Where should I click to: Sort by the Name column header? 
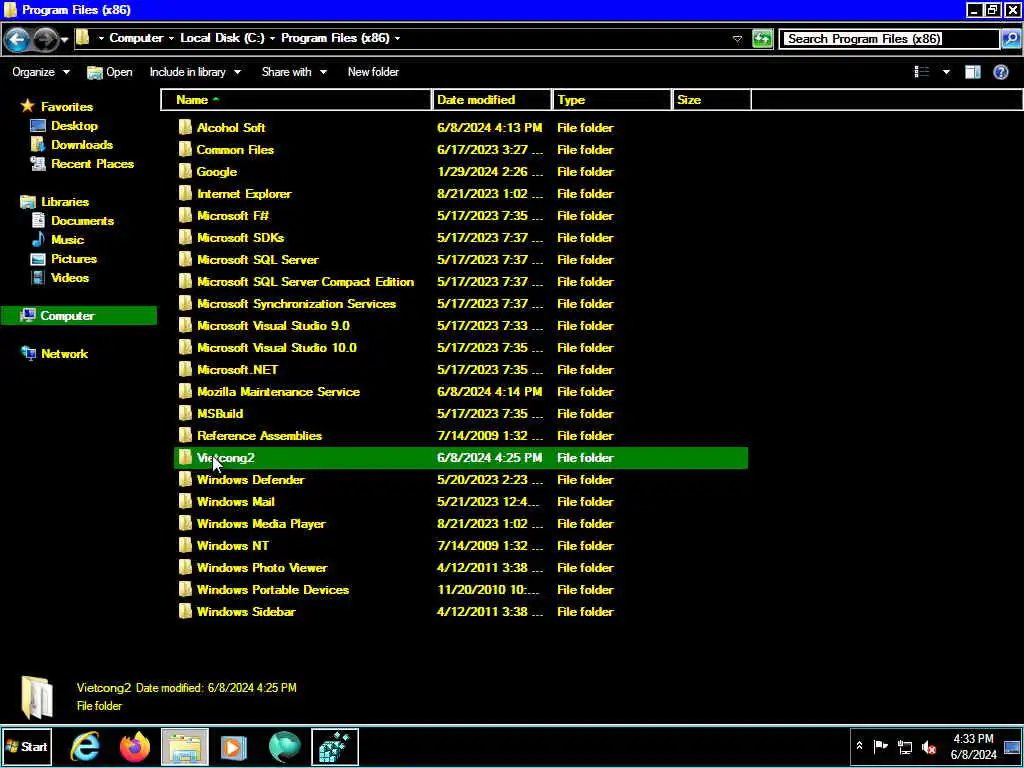[x=296, y=100]
